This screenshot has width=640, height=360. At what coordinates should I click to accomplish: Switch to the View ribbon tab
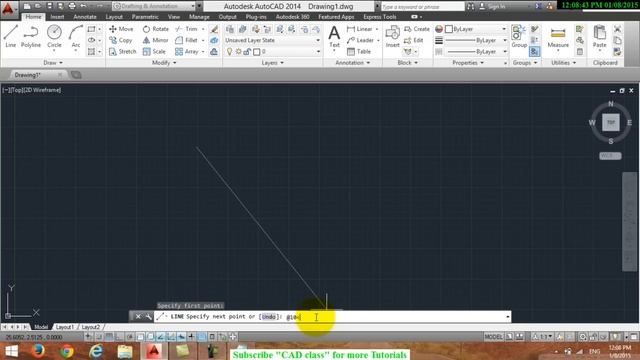tap(174, 17)
